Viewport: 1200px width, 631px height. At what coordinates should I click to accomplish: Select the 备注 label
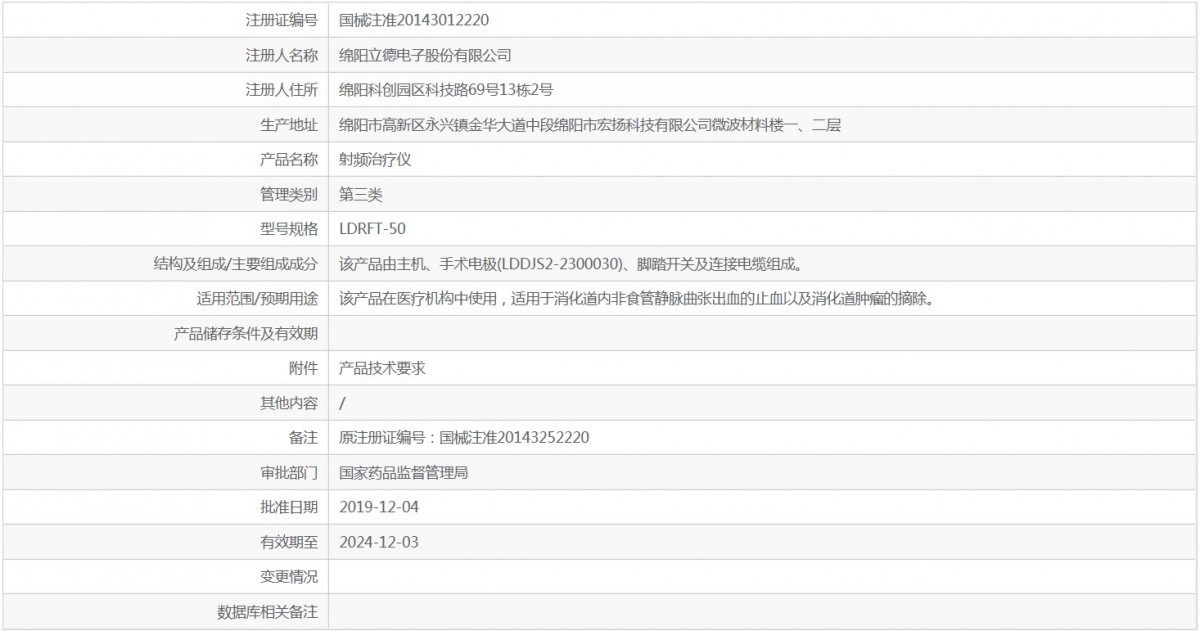coord(303,437)
